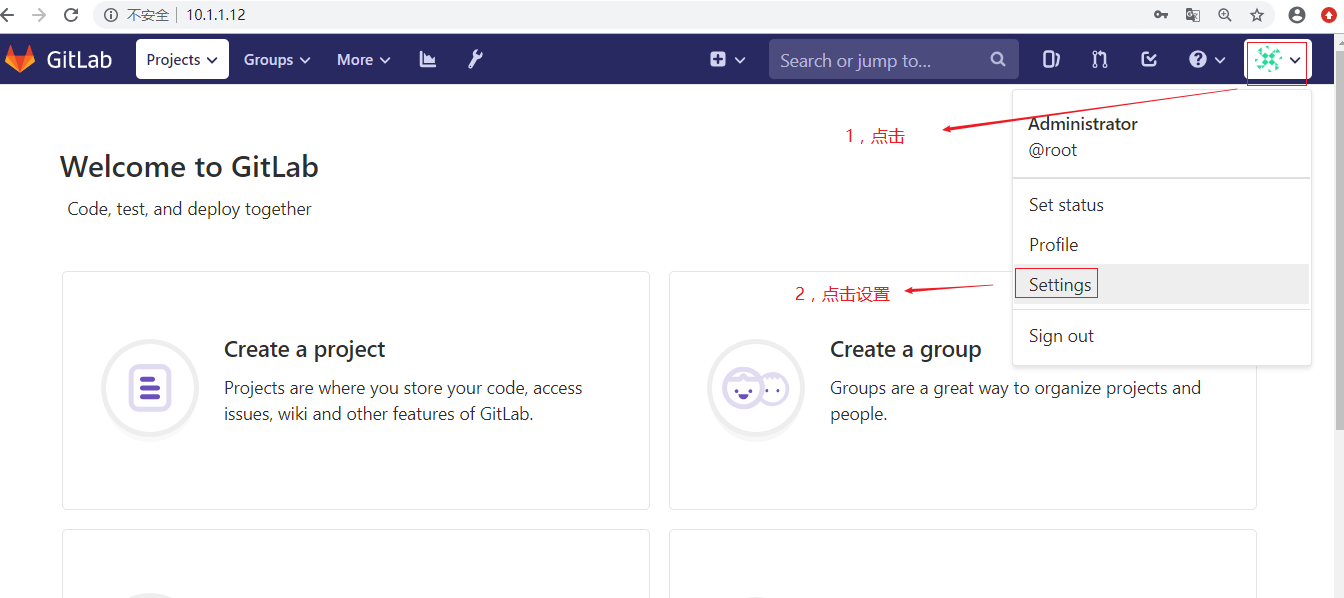Click the zoom magnifier icon in address bar
Viewport: 1344px width, 598px height.
[x=1225, y=15]
